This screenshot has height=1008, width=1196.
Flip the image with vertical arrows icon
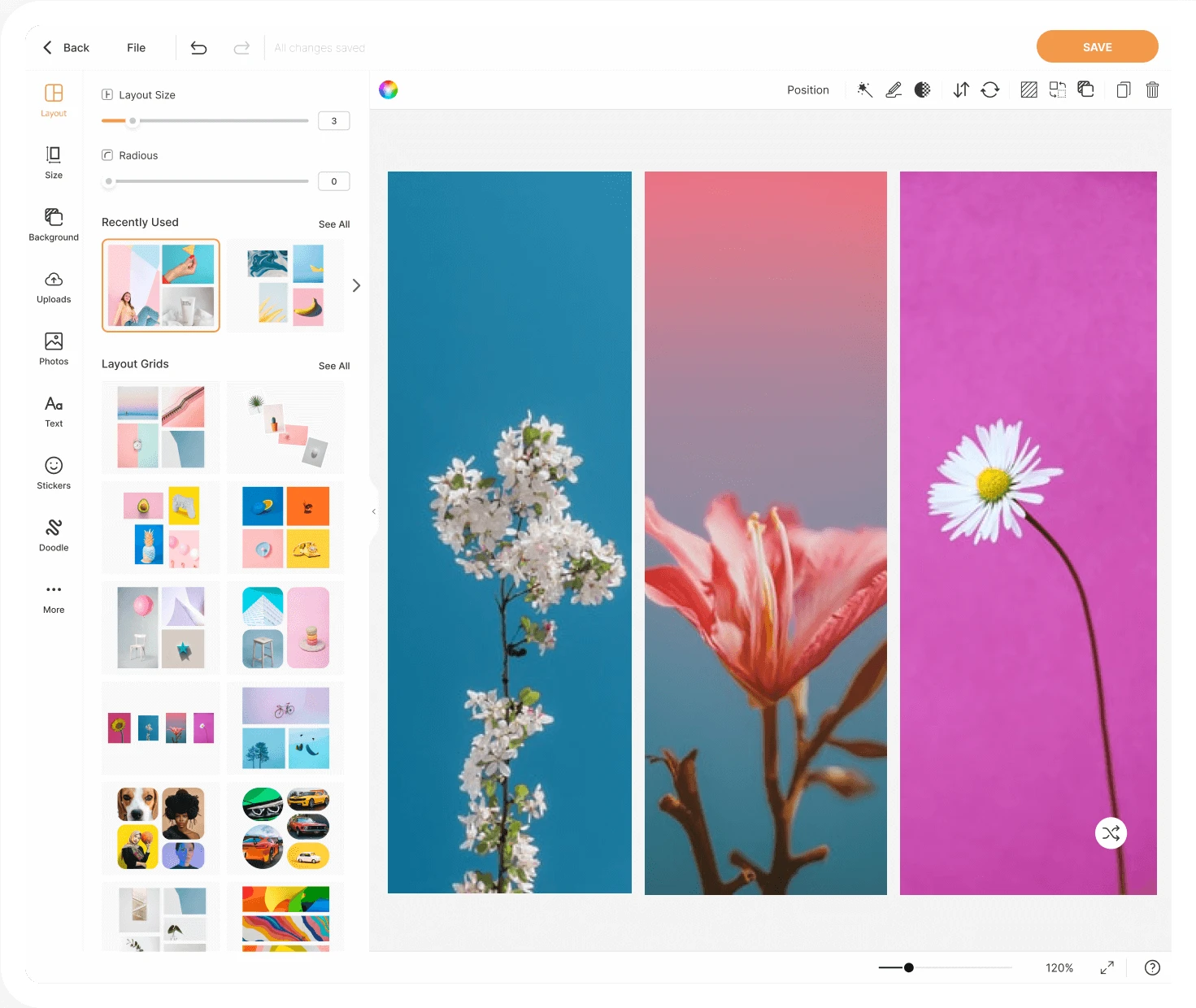(x=961, y=89)
